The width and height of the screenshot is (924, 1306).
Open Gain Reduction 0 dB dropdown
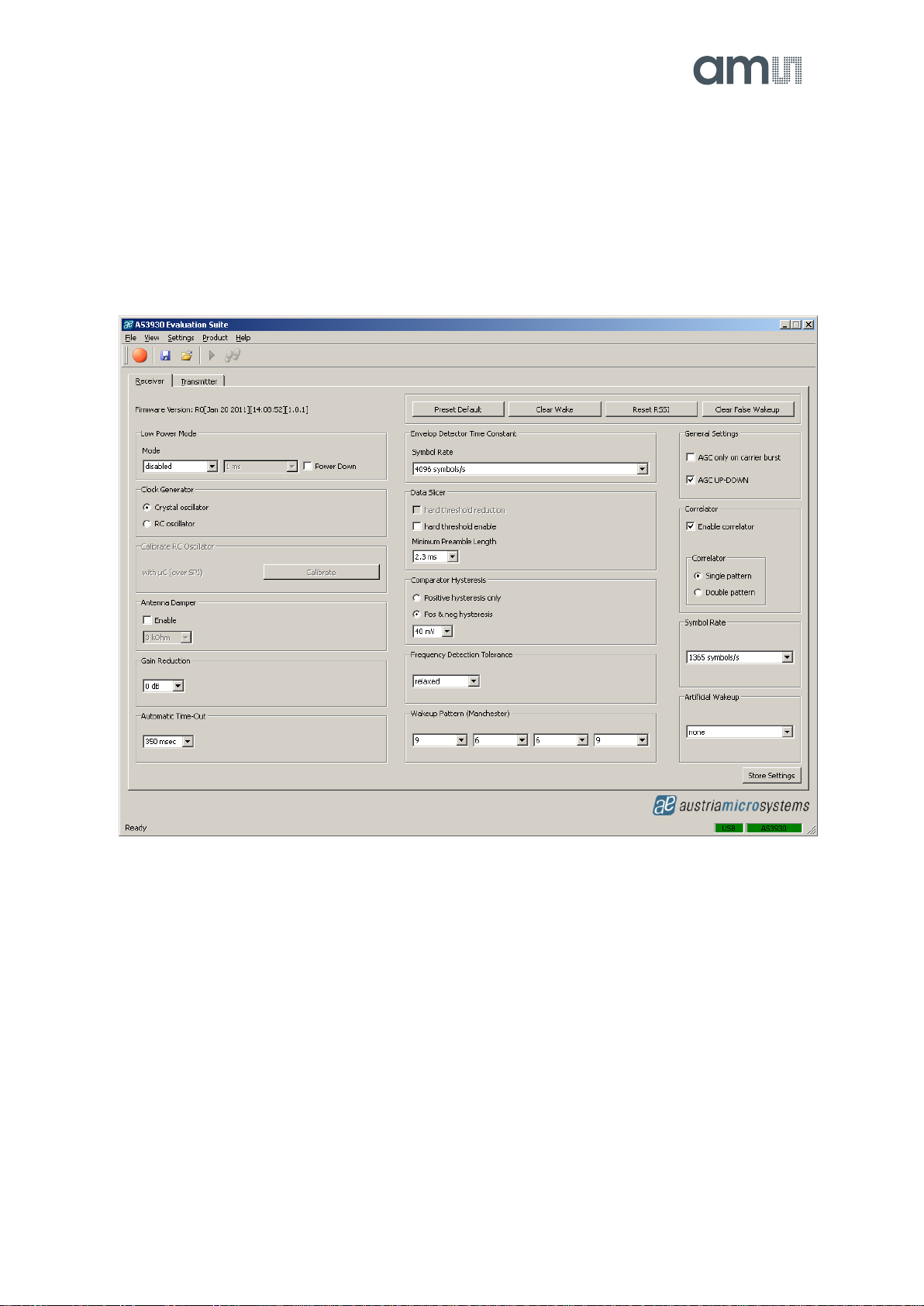click(x=164, y=686)
